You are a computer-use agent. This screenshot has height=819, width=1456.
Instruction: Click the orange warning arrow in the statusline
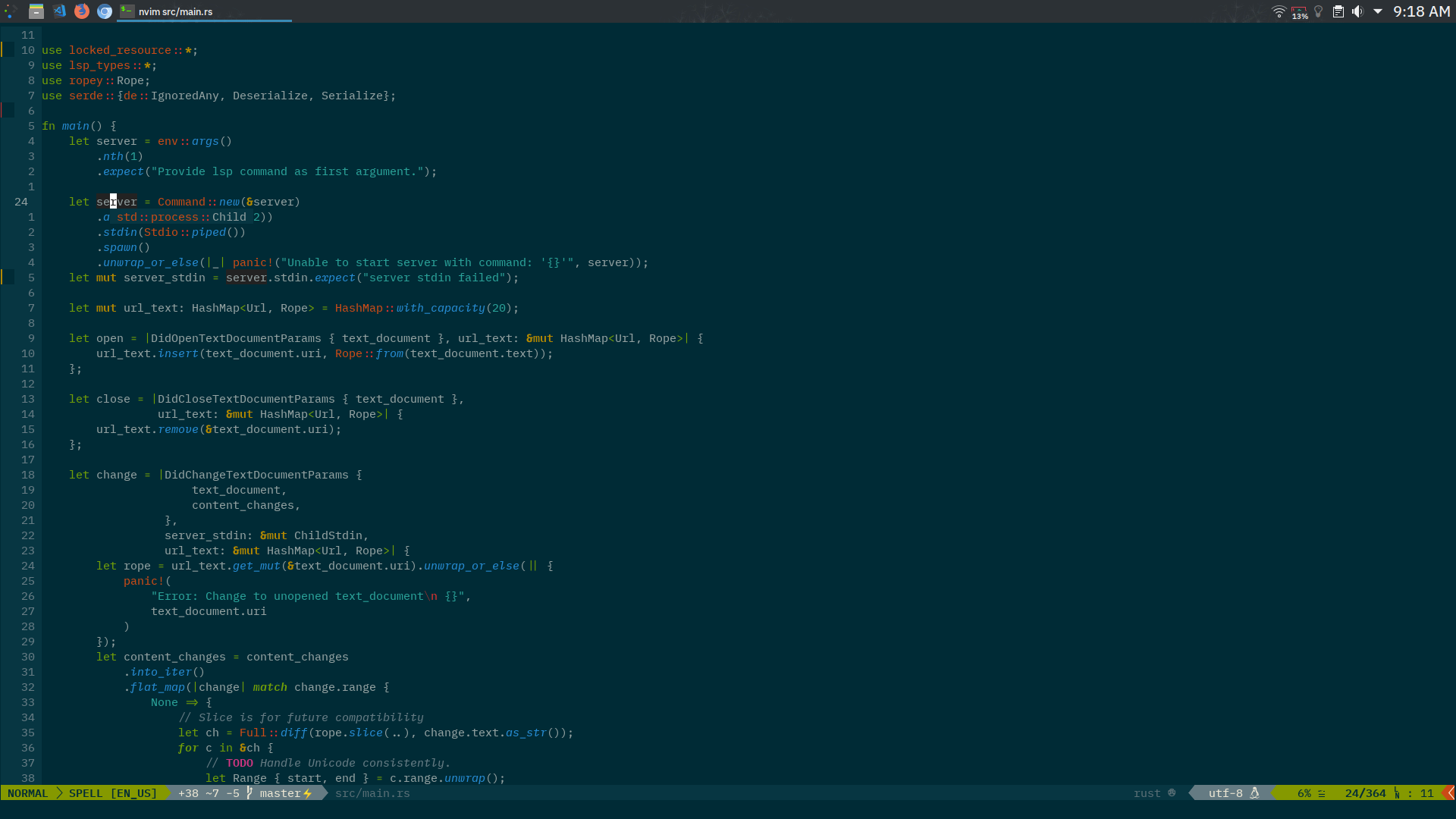point(1450,793)
